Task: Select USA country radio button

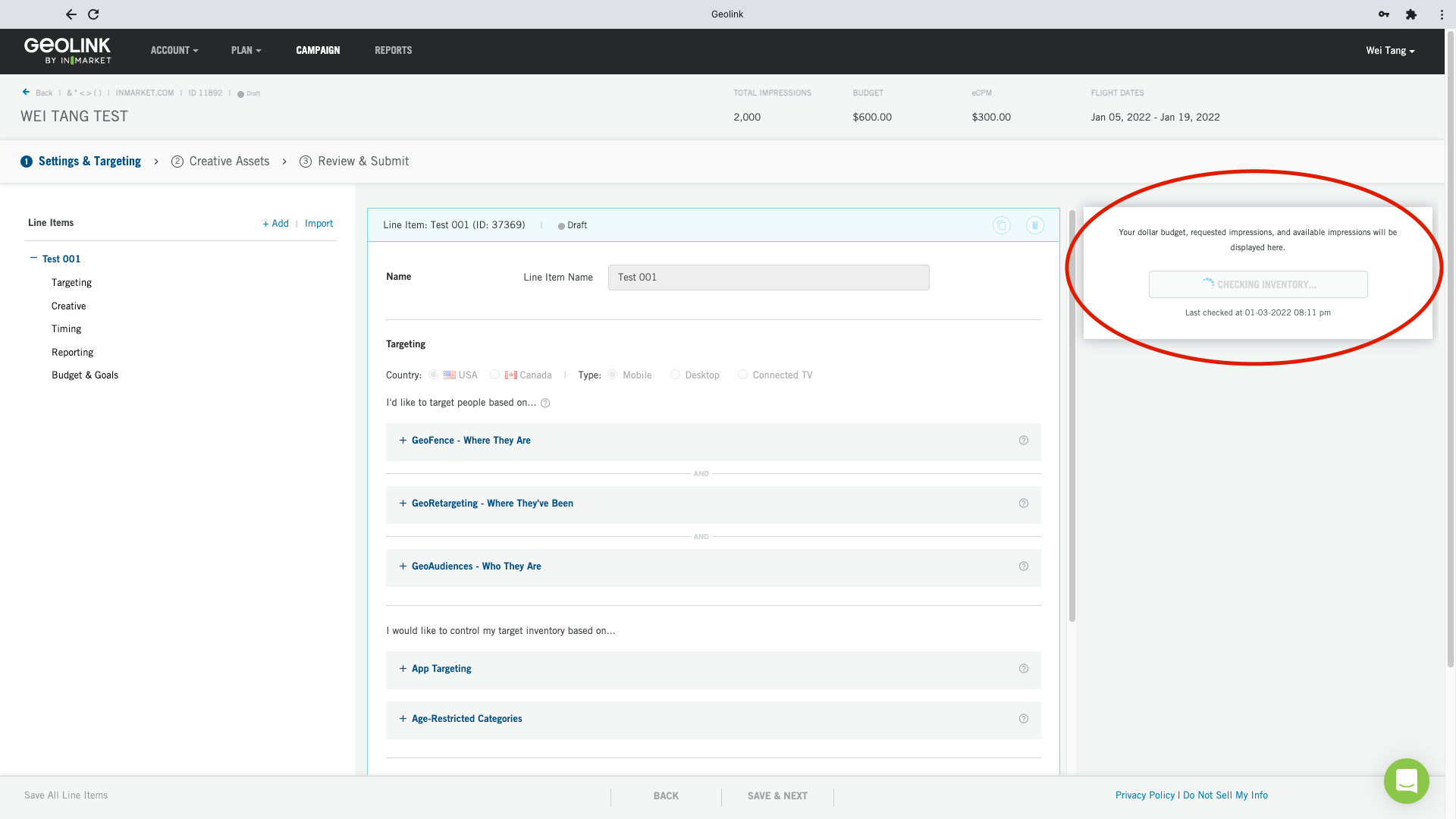Action: click(433, 375)
